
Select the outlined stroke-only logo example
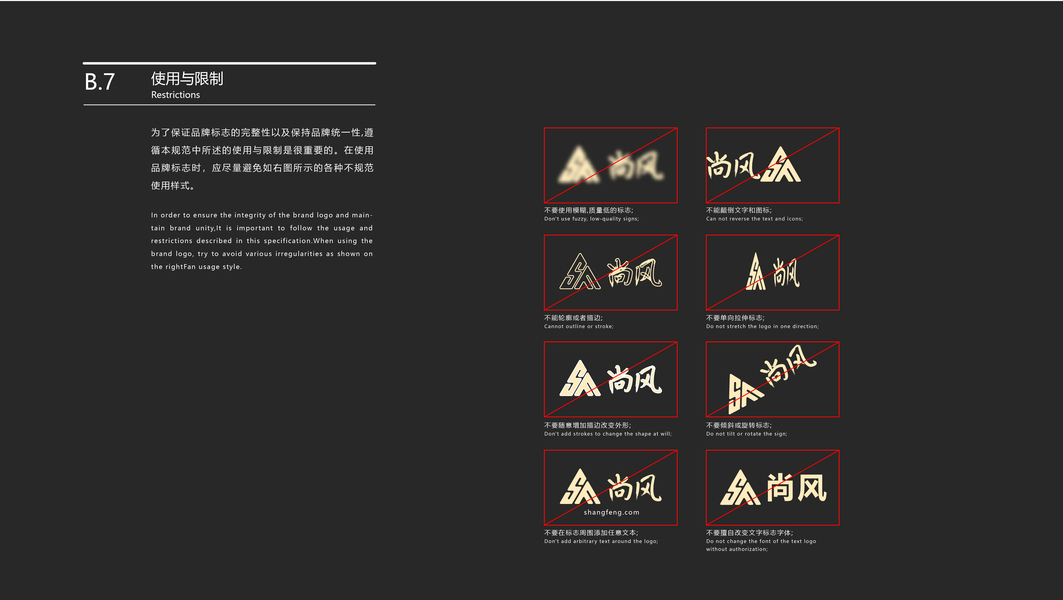click(610, 273)
